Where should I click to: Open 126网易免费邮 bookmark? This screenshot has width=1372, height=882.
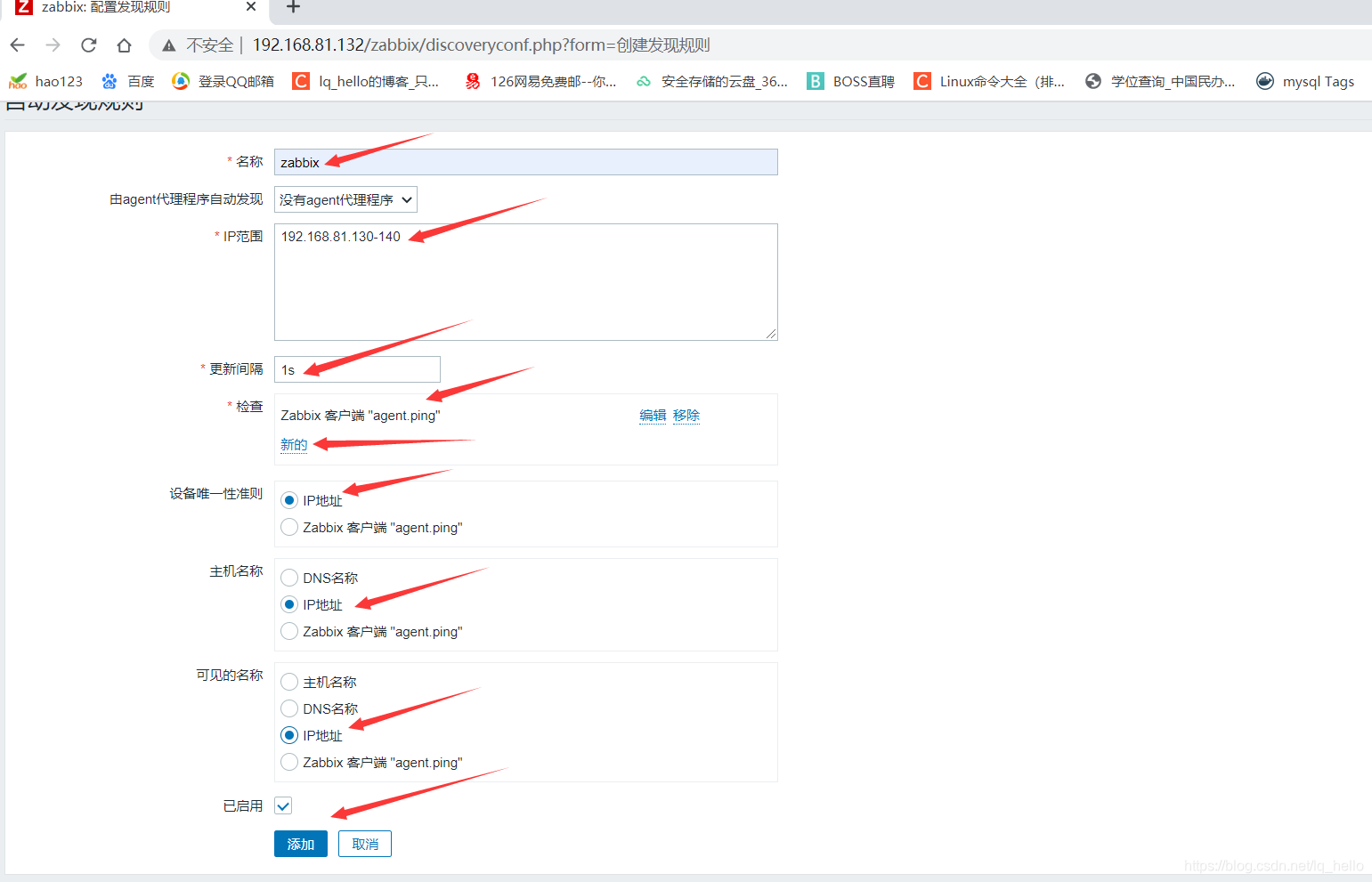(540, 81)
